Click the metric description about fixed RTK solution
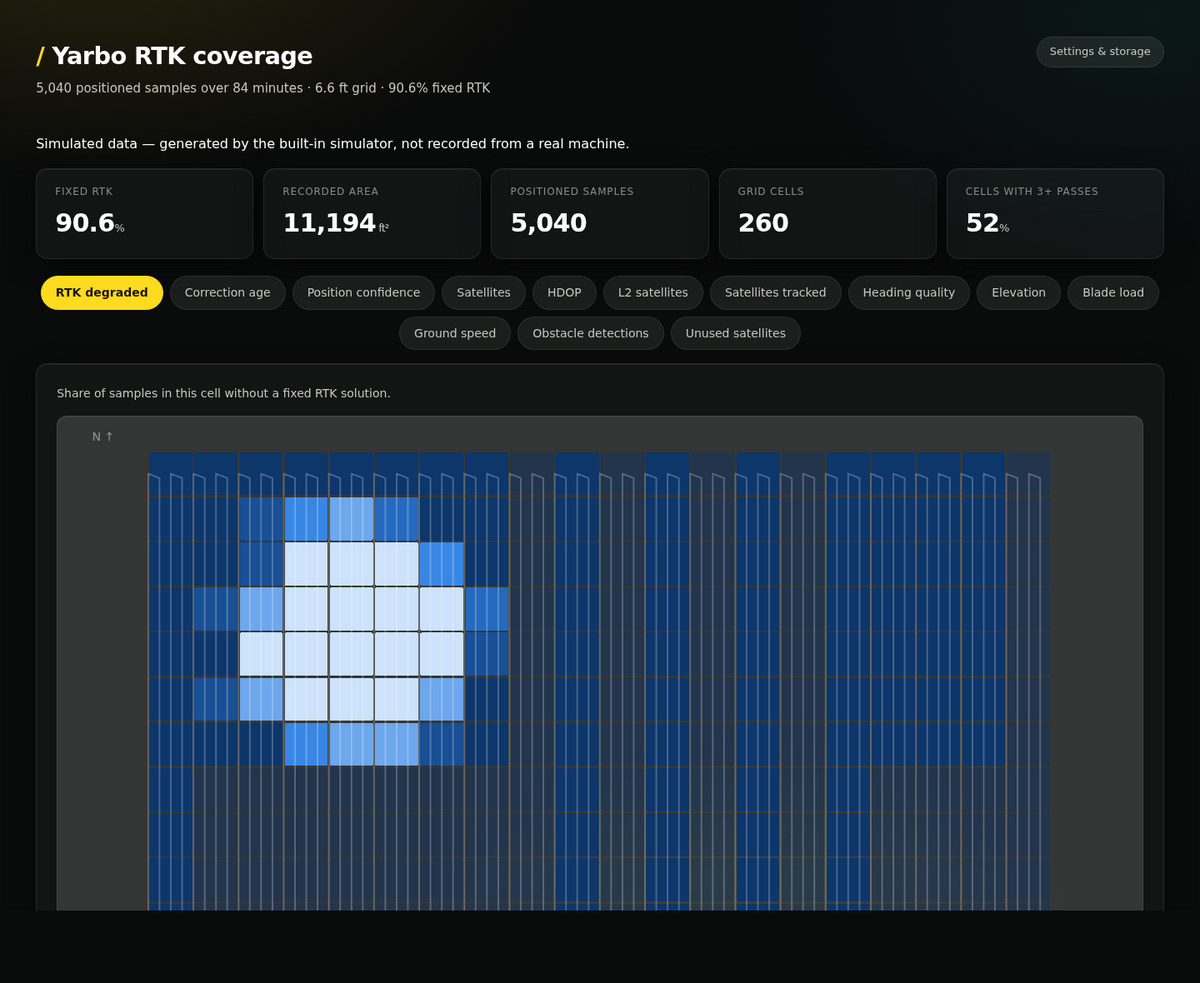Image resolution: width=1200 pixels, height=983 pixels. click(x=224, y=393)
